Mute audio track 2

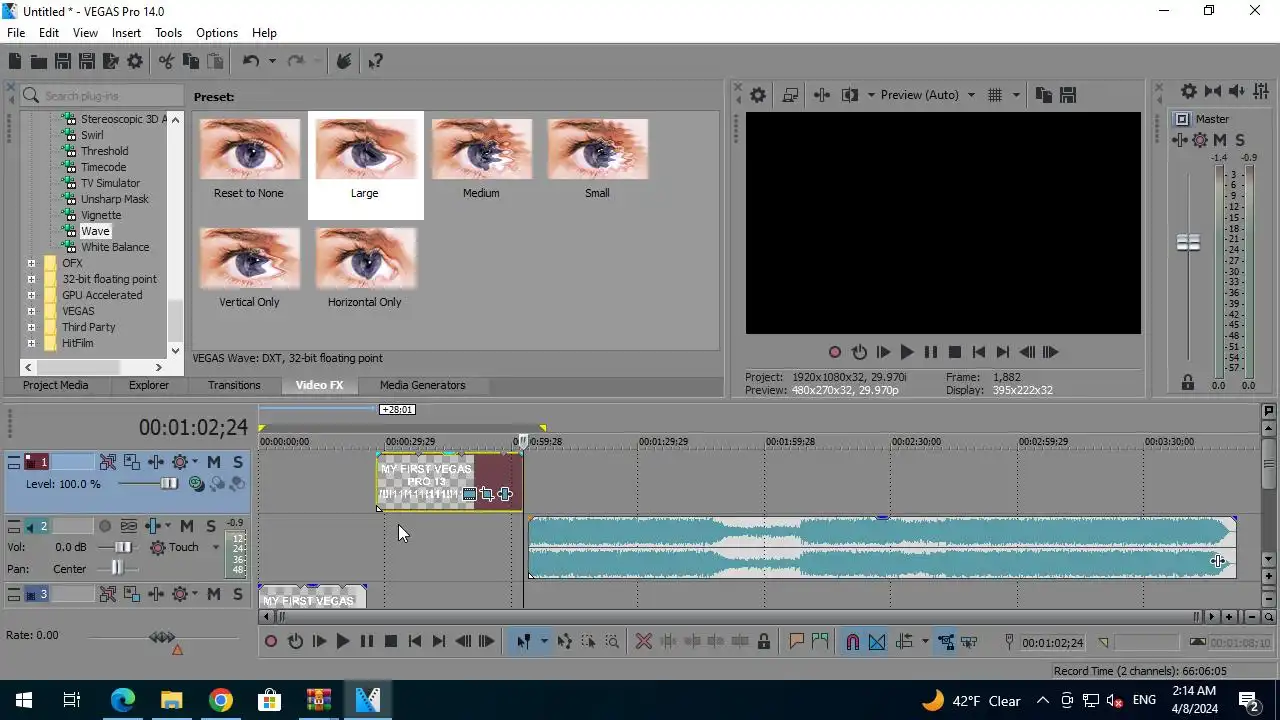(188, 526)
